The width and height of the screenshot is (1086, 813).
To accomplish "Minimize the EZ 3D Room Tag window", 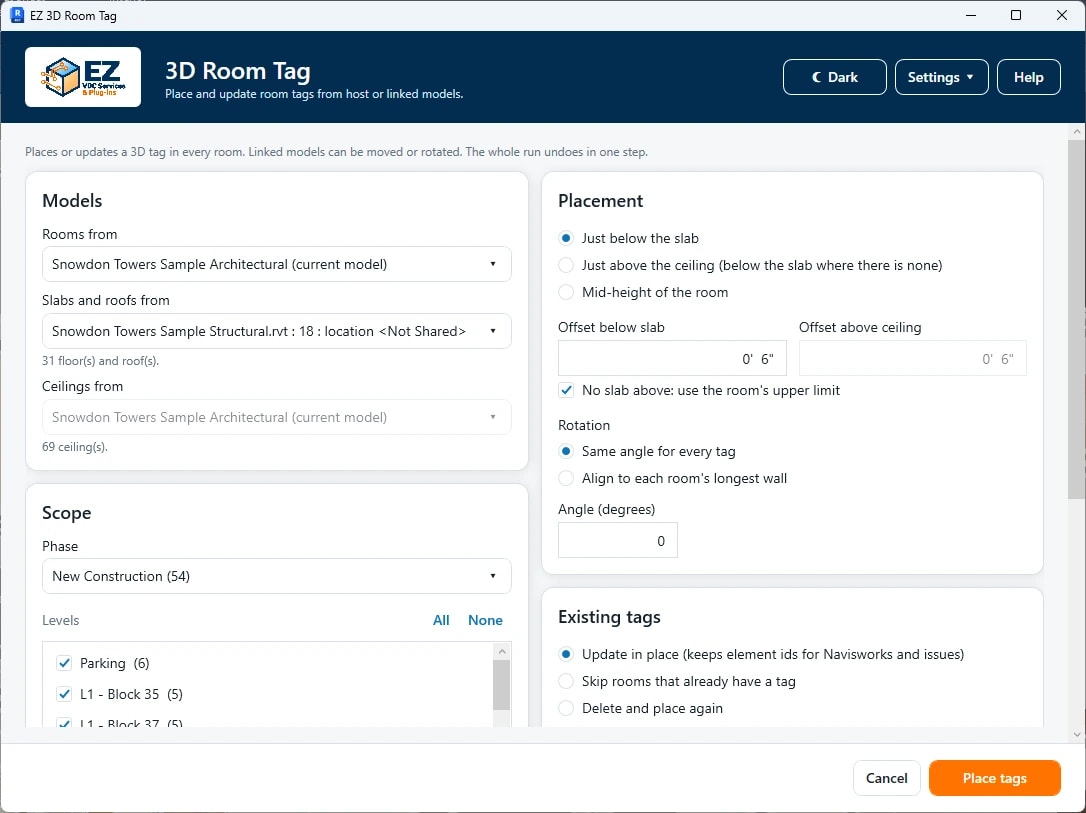I will tap(971, 15).
